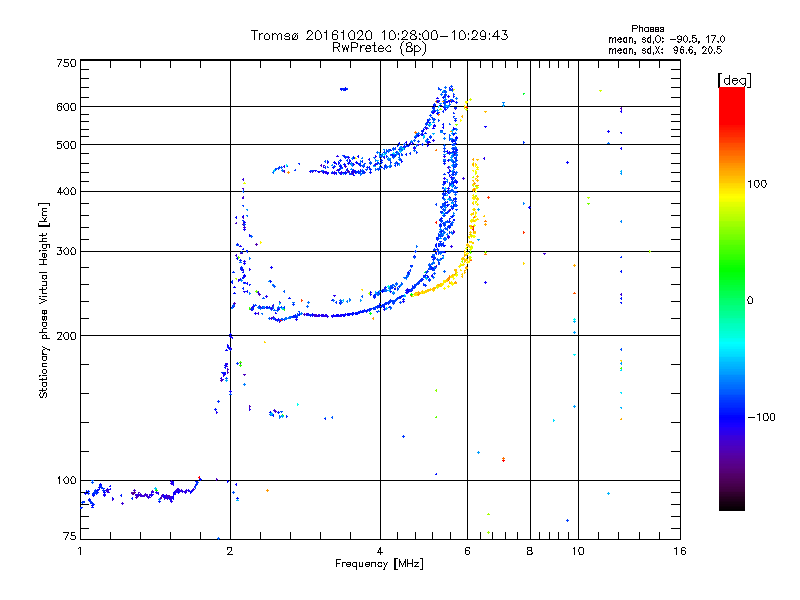Image resolution: width=800 pixels, height=600 pixels.
Task: Click colorbar tick label "-100"
Action: pos(762,417)
